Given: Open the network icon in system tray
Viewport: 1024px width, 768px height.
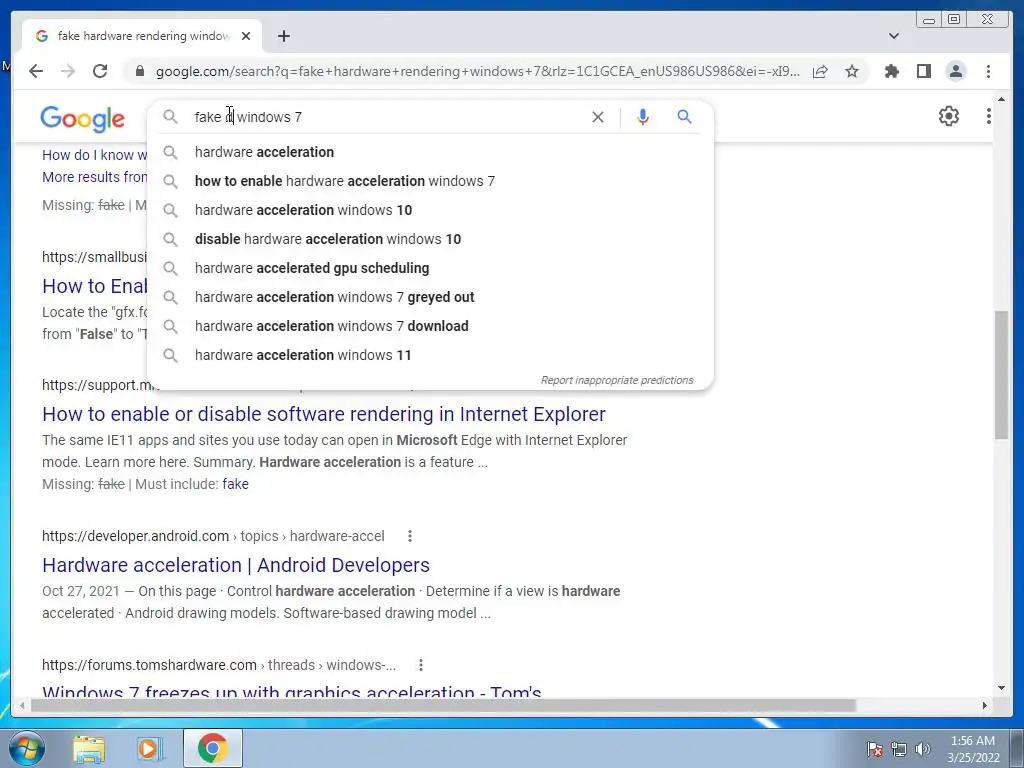Looking at the screenshot, I should (899, 749).
